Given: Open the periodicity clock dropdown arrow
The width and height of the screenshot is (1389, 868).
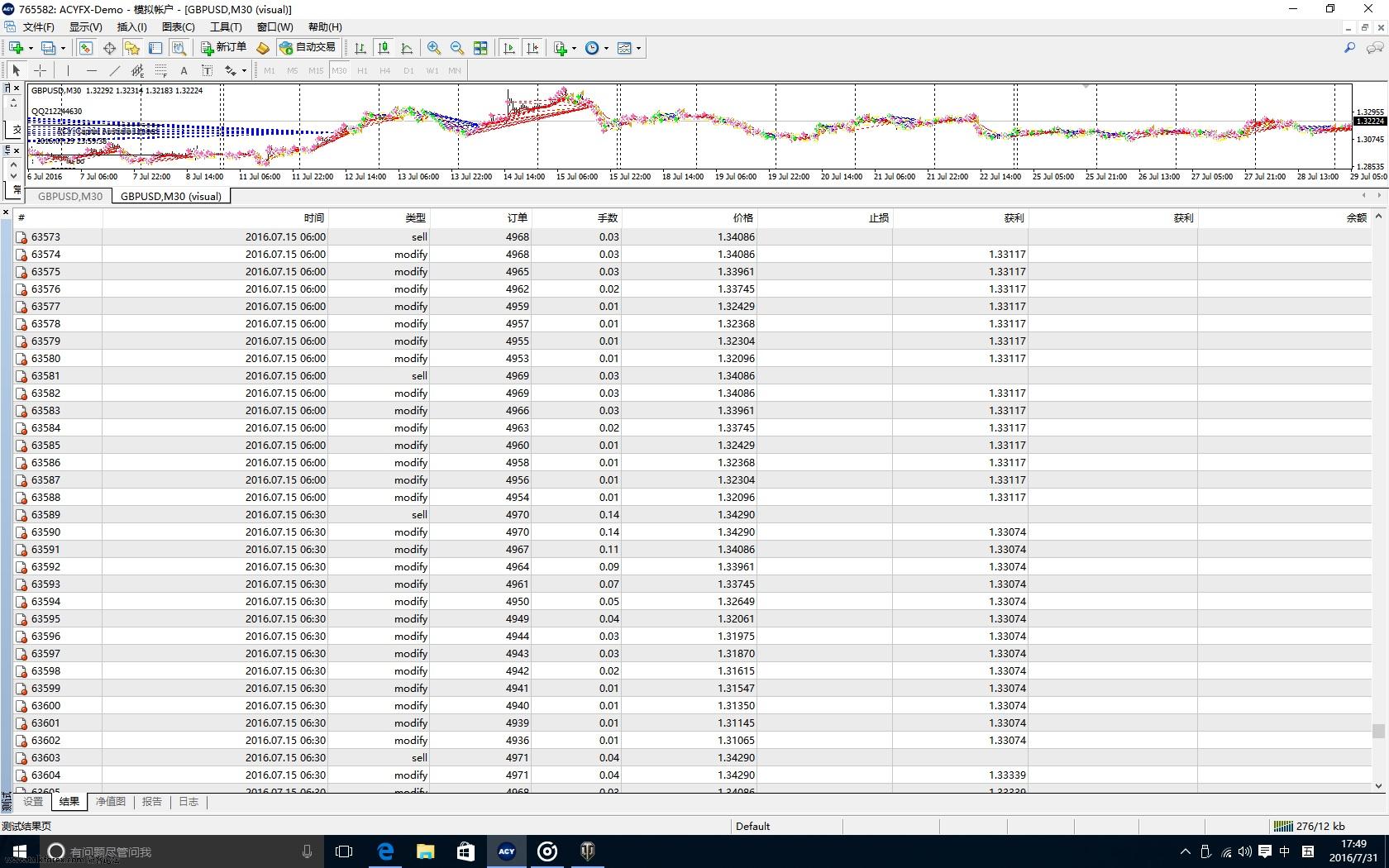Looking at the screenshot, I should [x=606, y=48].
